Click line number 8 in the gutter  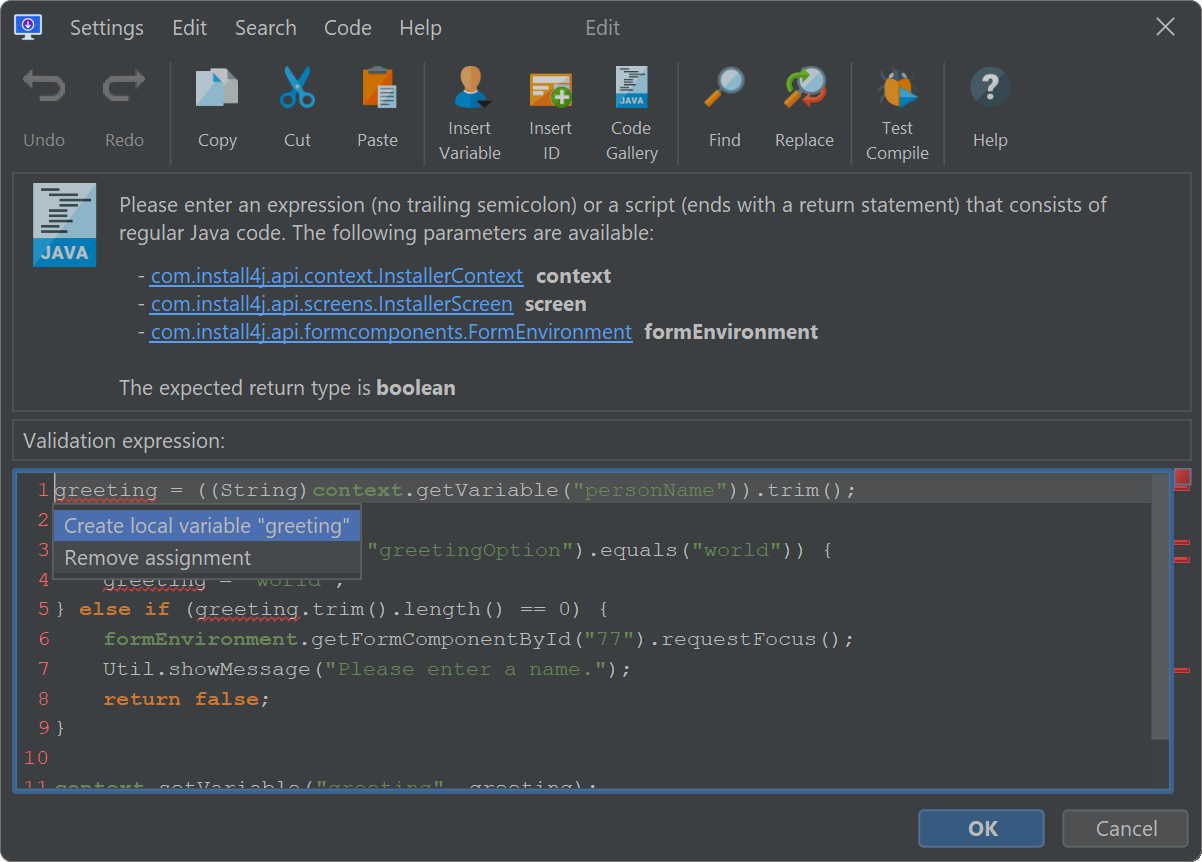click(44, 699)
